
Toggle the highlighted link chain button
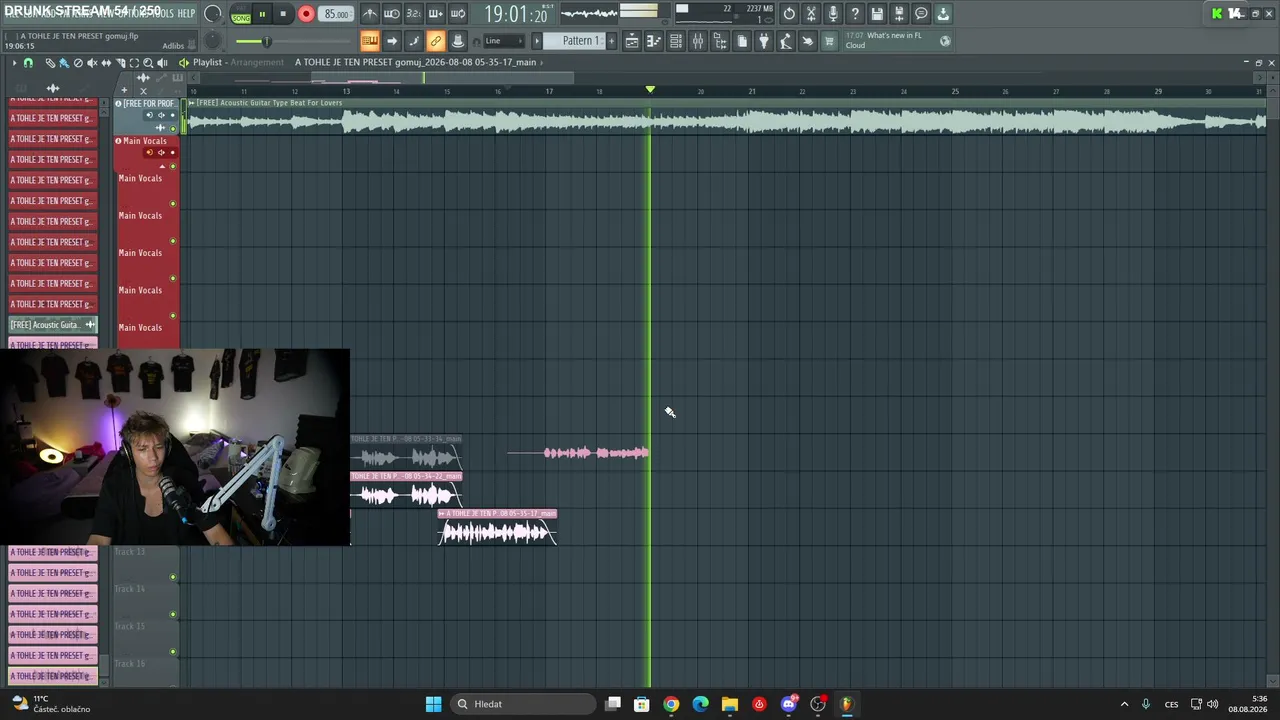pyautogui.click(x=436, y=41)
